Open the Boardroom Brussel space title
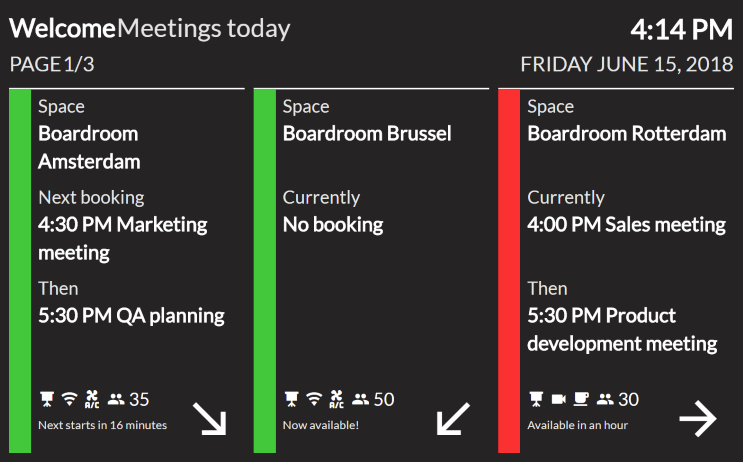 coord(367,133)
